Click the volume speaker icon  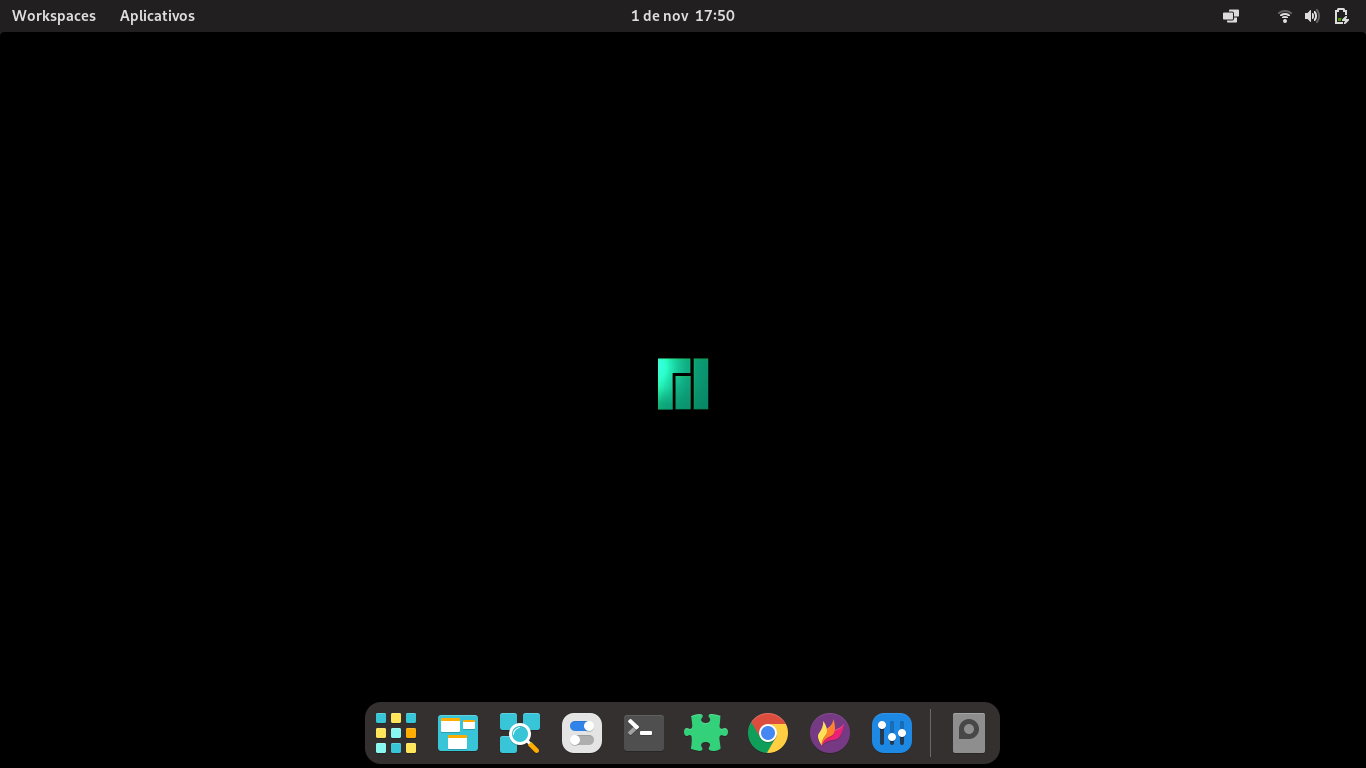[x=1312, y=16]
